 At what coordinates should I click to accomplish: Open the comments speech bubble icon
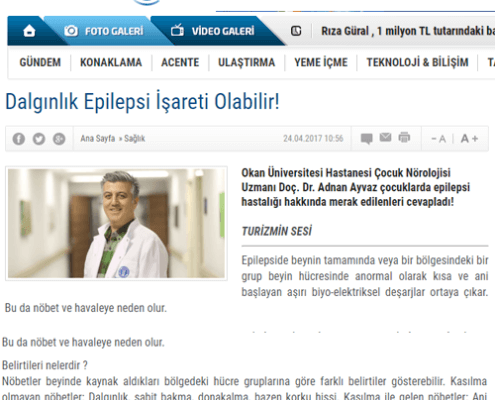point(367,138)
